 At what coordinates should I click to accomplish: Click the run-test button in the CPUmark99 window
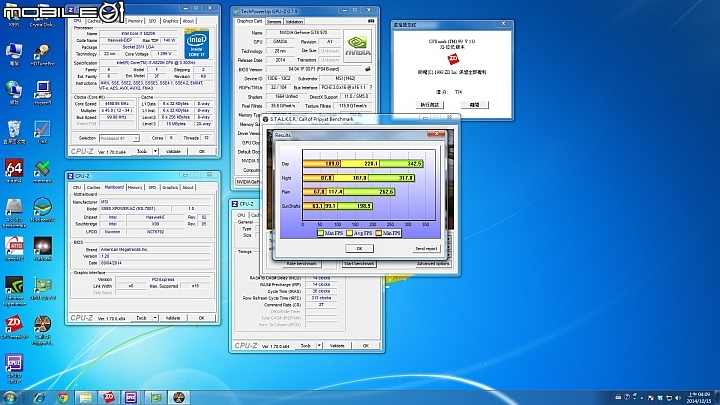429,105
